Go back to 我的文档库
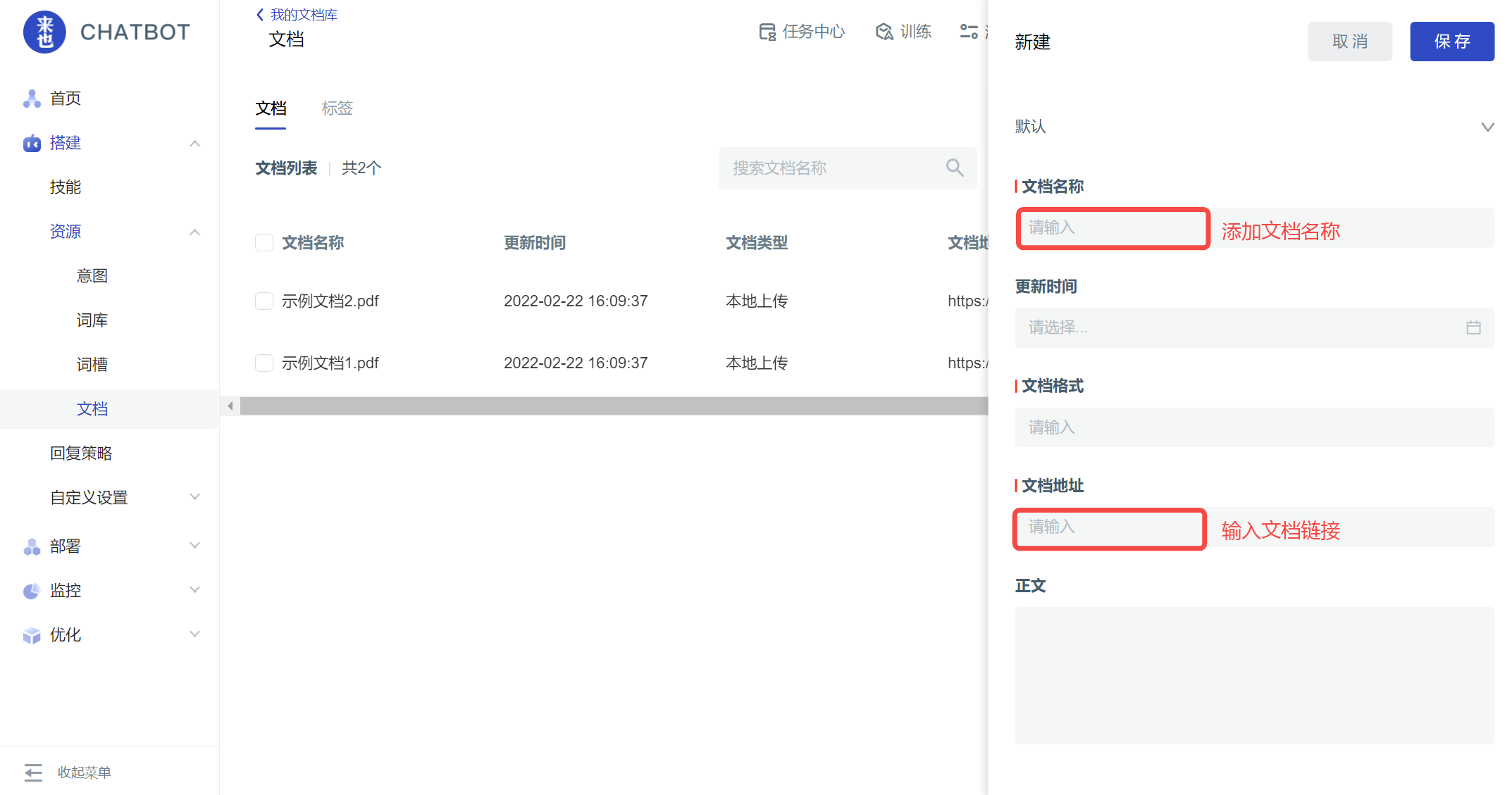The image size is (1512, 795). (304, 15)
